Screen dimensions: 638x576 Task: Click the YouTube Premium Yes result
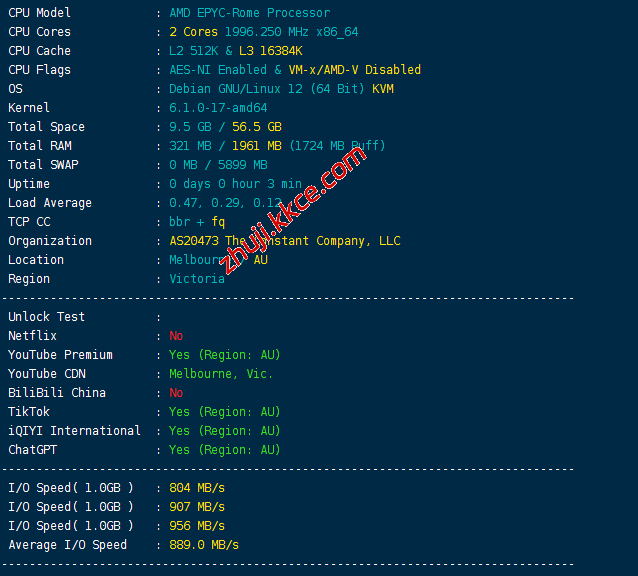pyautogui.click(x=224, y=355)
